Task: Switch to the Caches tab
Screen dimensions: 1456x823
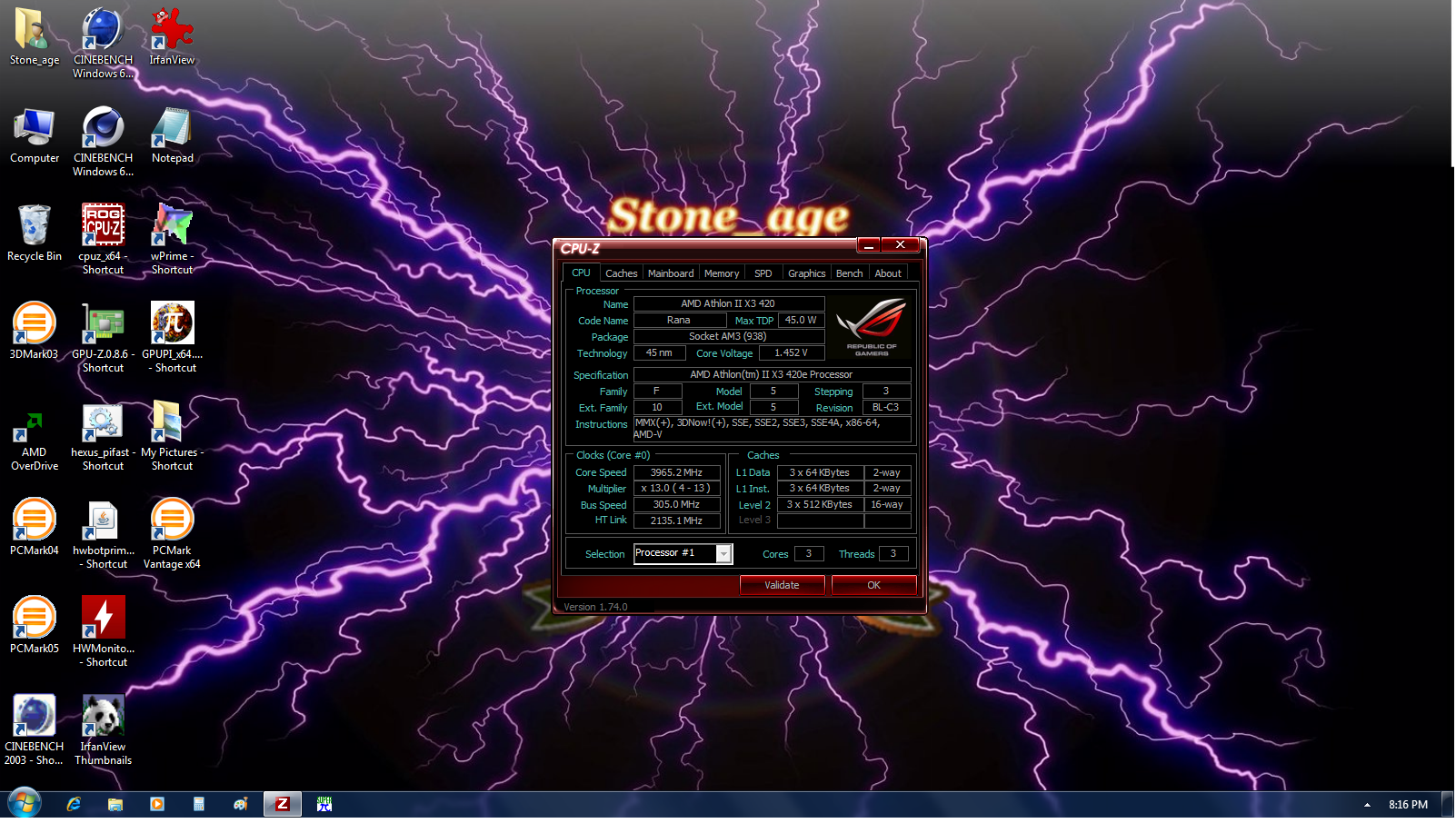Action: pyautogui.click(x=622, y=273)
